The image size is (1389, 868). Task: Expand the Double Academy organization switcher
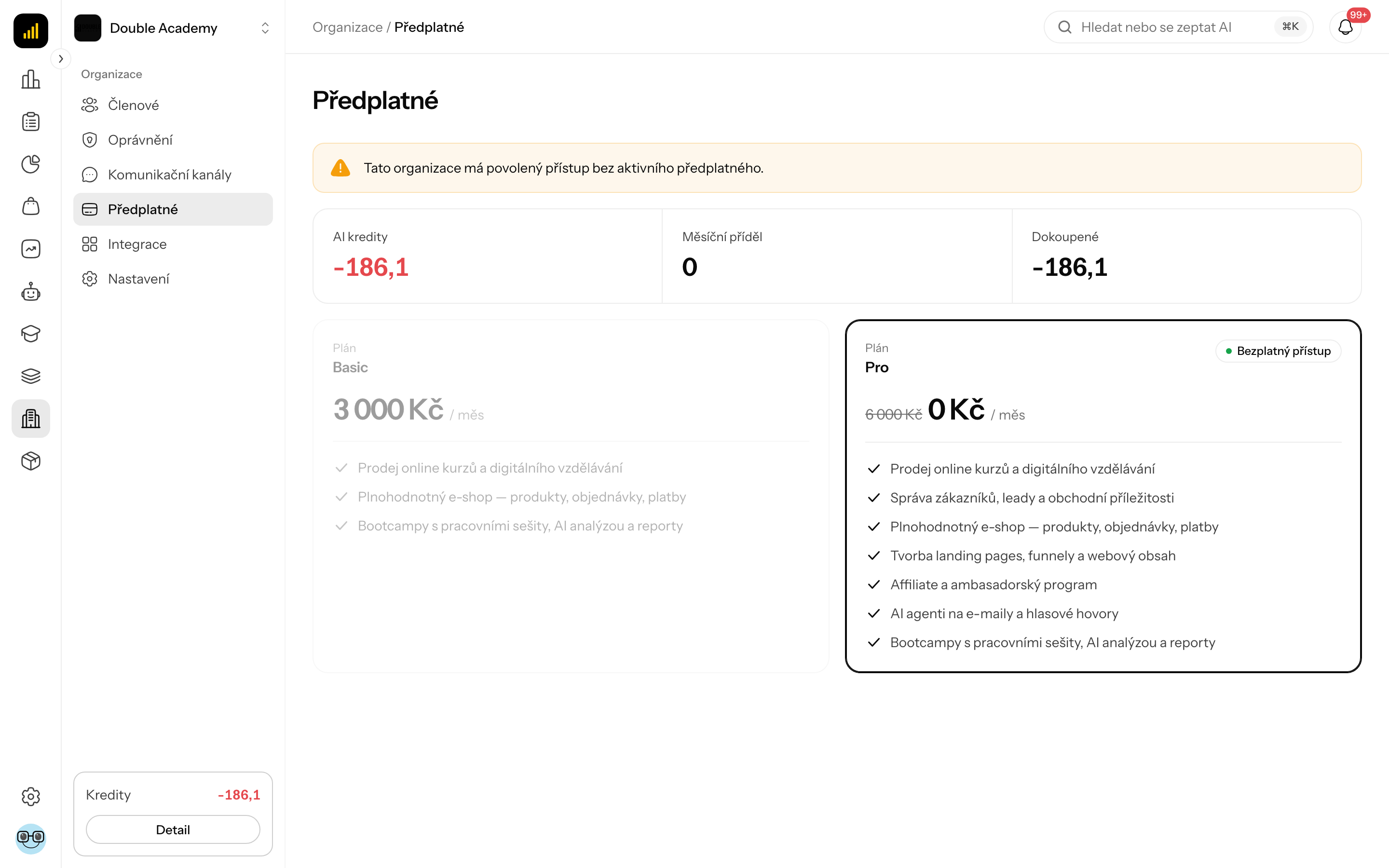(x=173, y=27)
